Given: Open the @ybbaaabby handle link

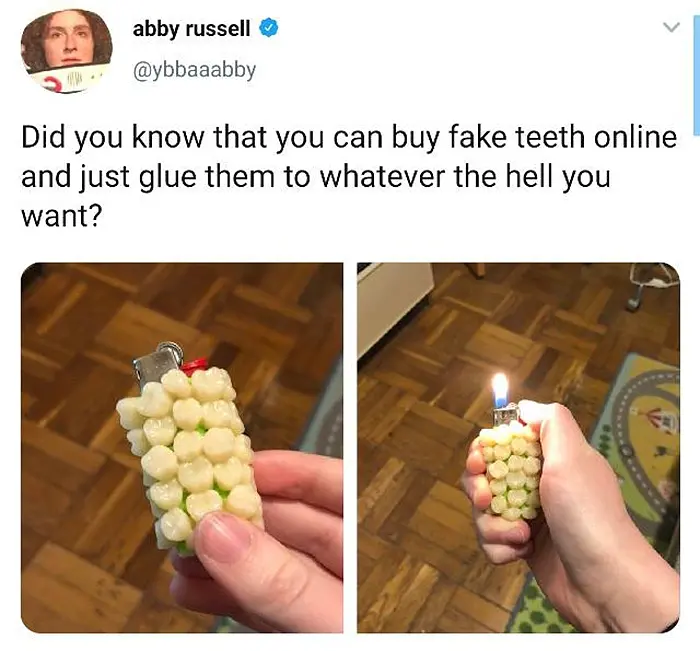Looking at the screenshot, I should click(194, 70).
